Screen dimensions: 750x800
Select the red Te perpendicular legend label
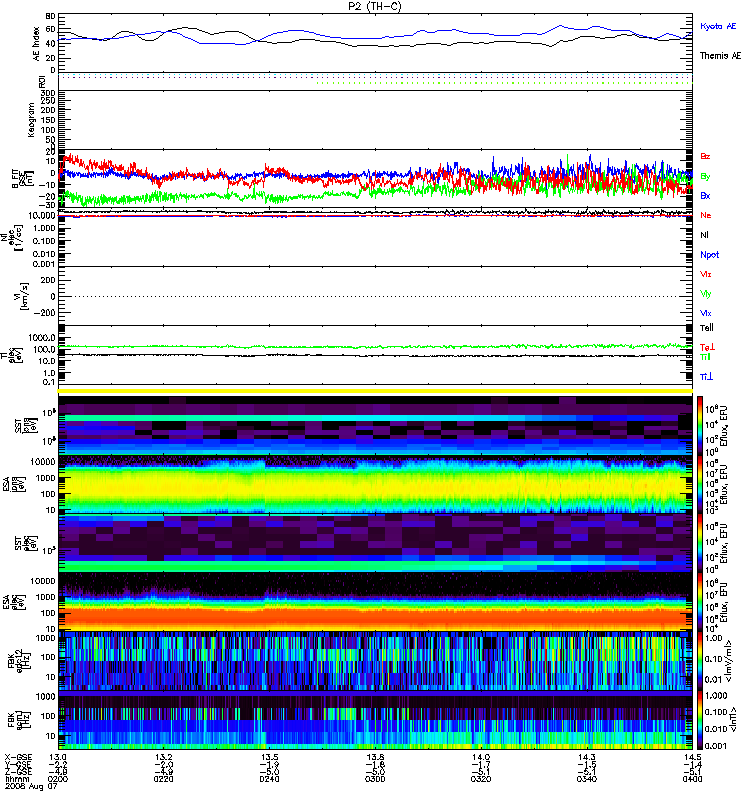(707, 347)
